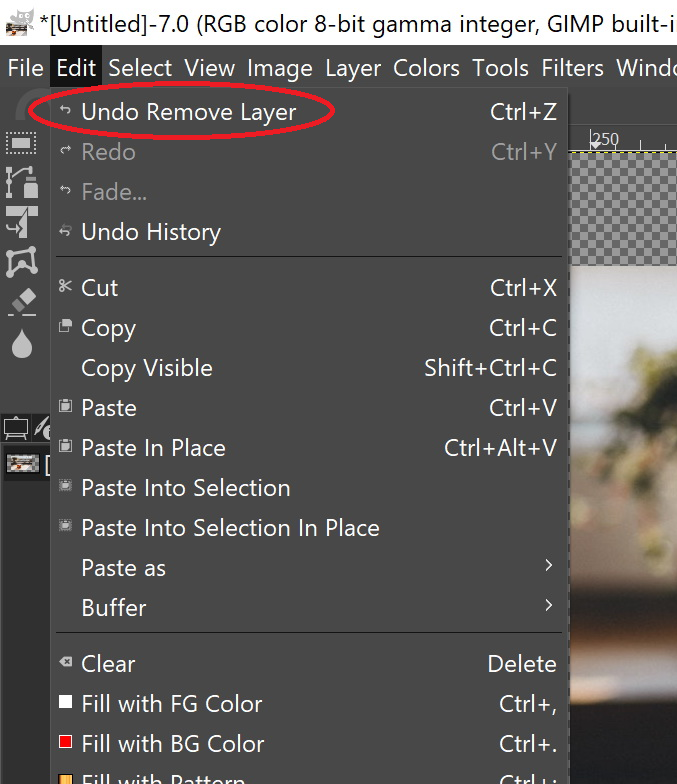Select the Cage Transform tool
677x784 pixels.
[x=21, y=262]
